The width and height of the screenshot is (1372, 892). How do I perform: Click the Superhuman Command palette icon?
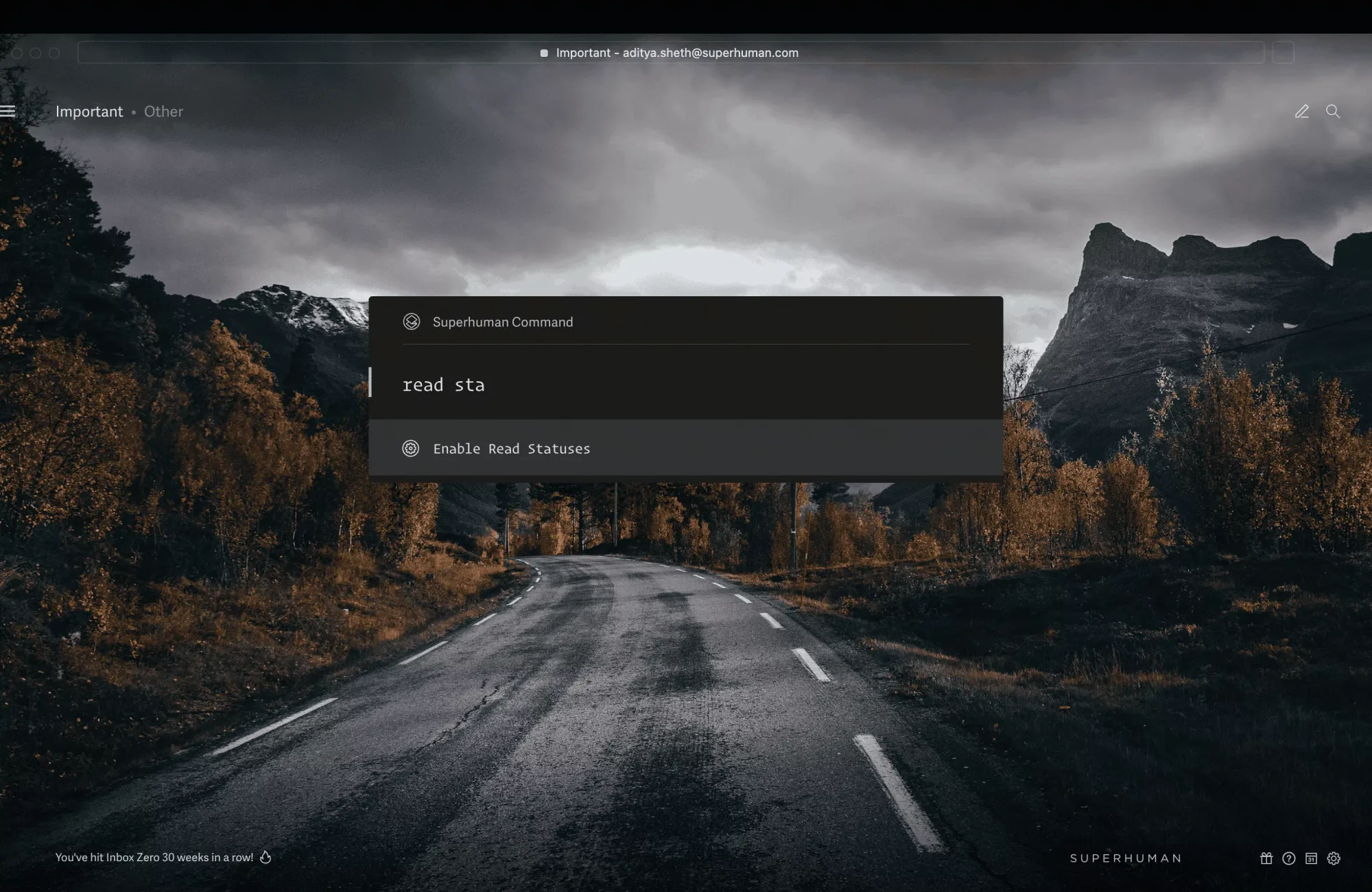411,321
